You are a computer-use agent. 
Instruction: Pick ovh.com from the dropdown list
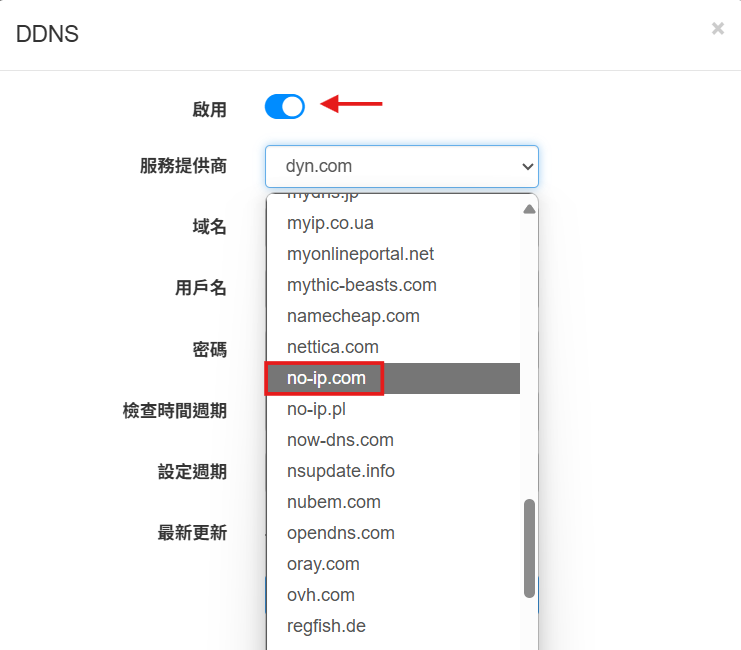pyautogui.click(x=394, y=595)
